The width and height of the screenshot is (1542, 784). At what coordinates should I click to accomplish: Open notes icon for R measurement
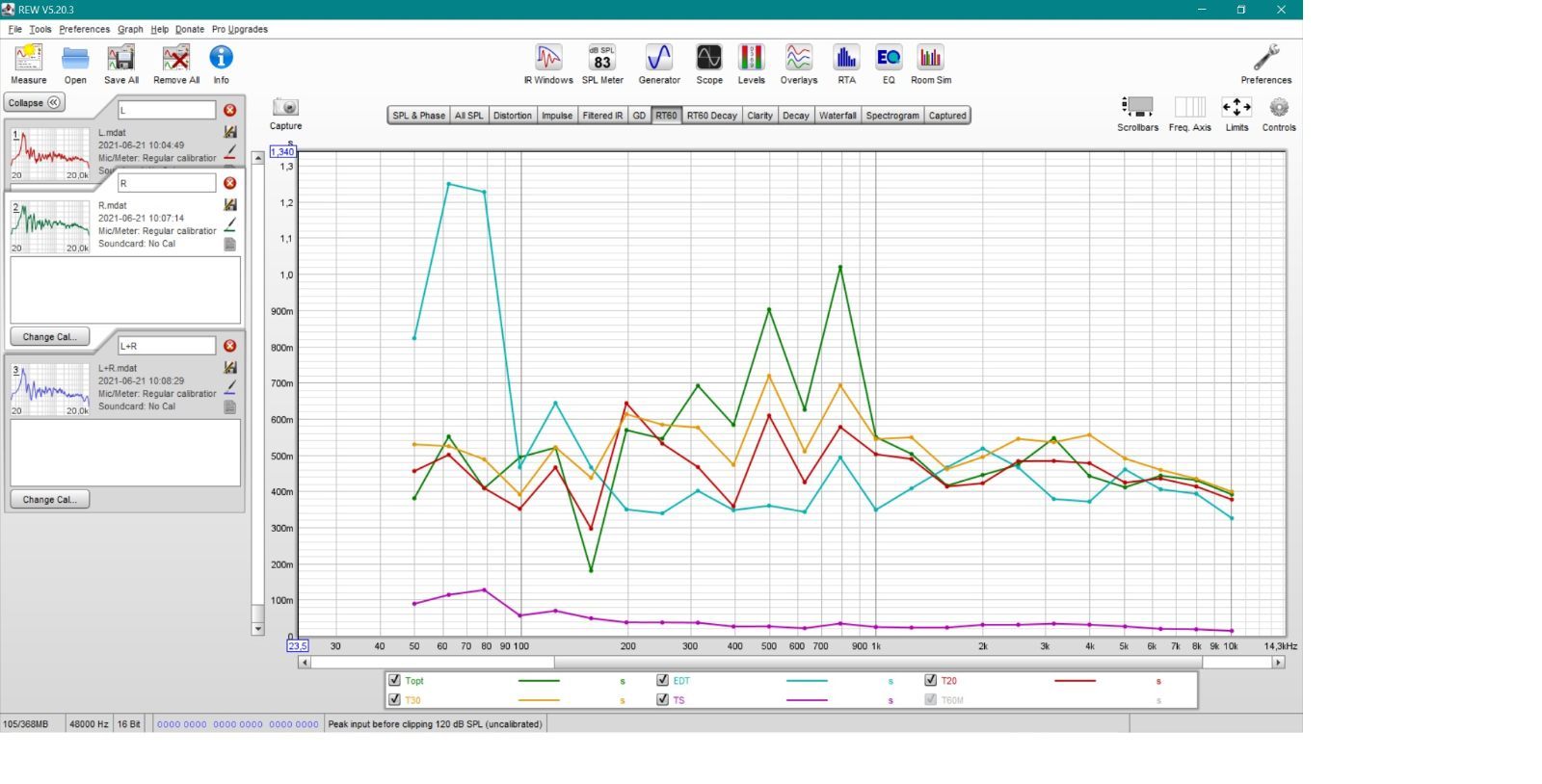(x=230, y=245)
